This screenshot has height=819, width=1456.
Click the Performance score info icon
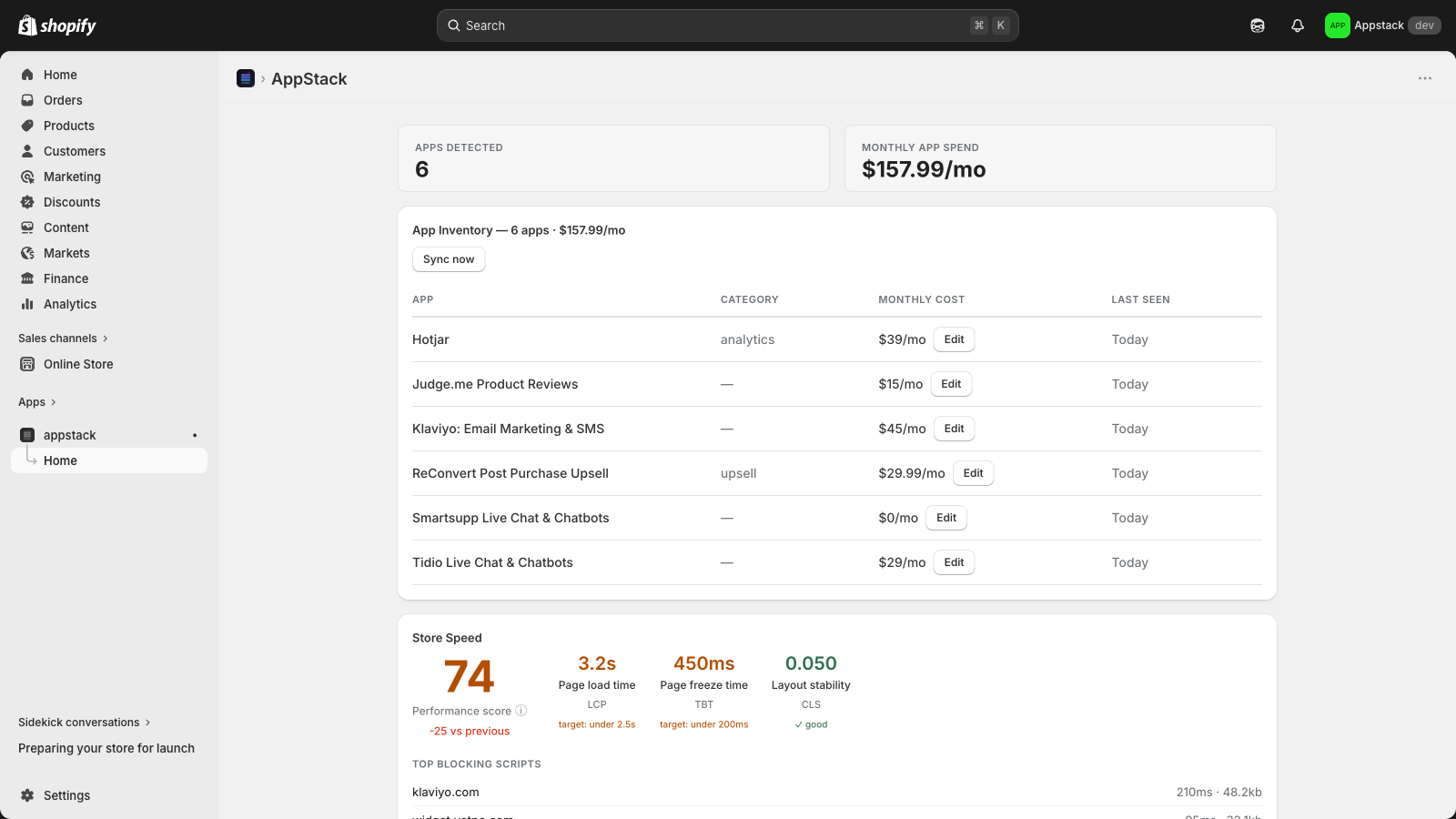pyautogui.click(x=521, y=711)
